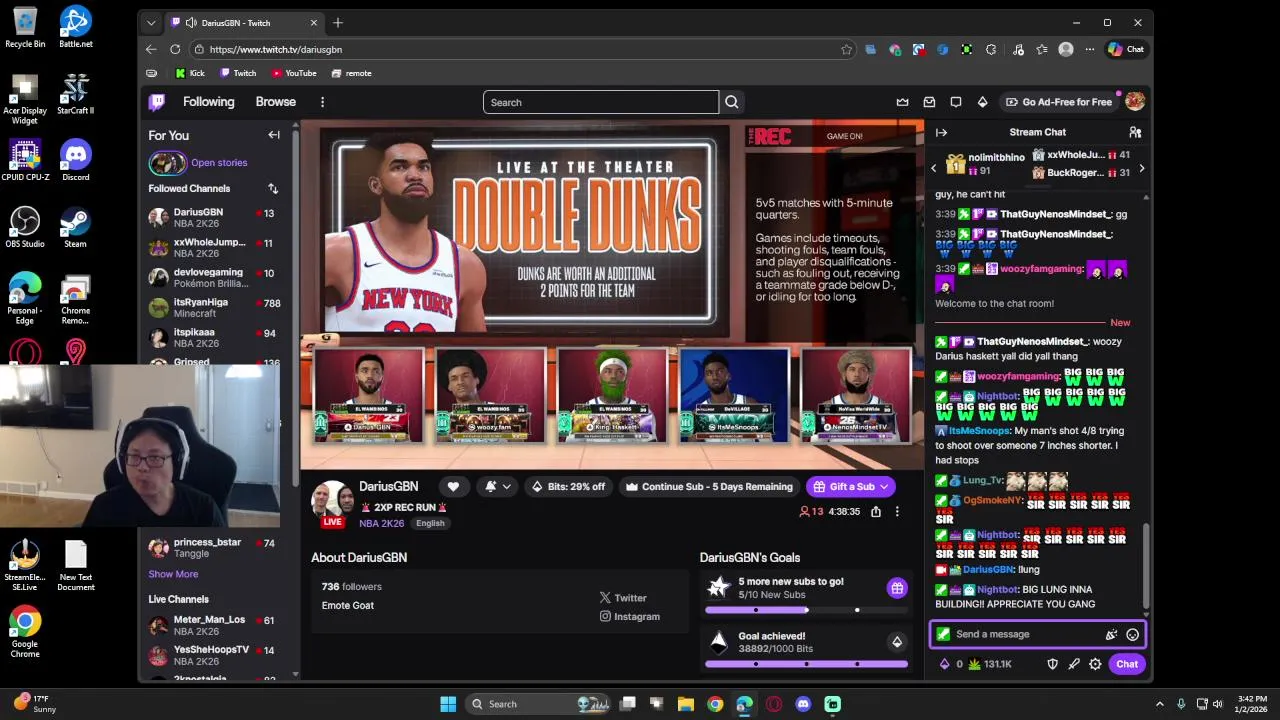The height and width of the screenshot is (720, 1280).
Task: Open the emote picker in chat
Action: point(1132,634)
